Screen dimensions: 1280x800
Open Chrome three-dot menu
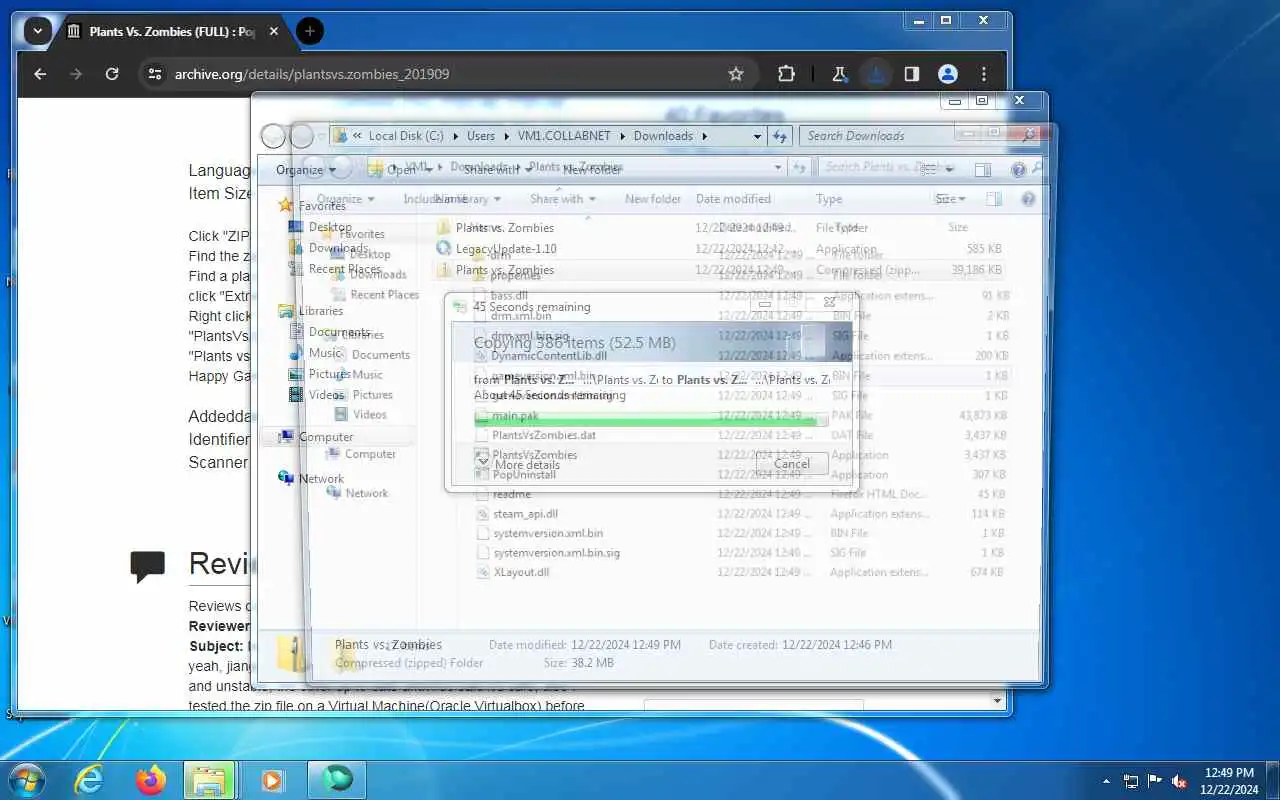984,74
